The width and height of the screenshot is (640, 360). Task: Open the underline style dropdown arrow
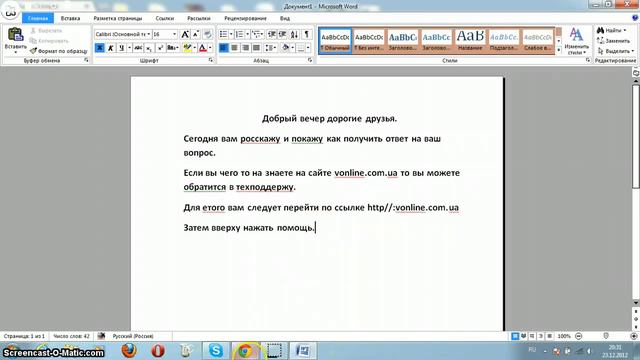coord(129,48)
